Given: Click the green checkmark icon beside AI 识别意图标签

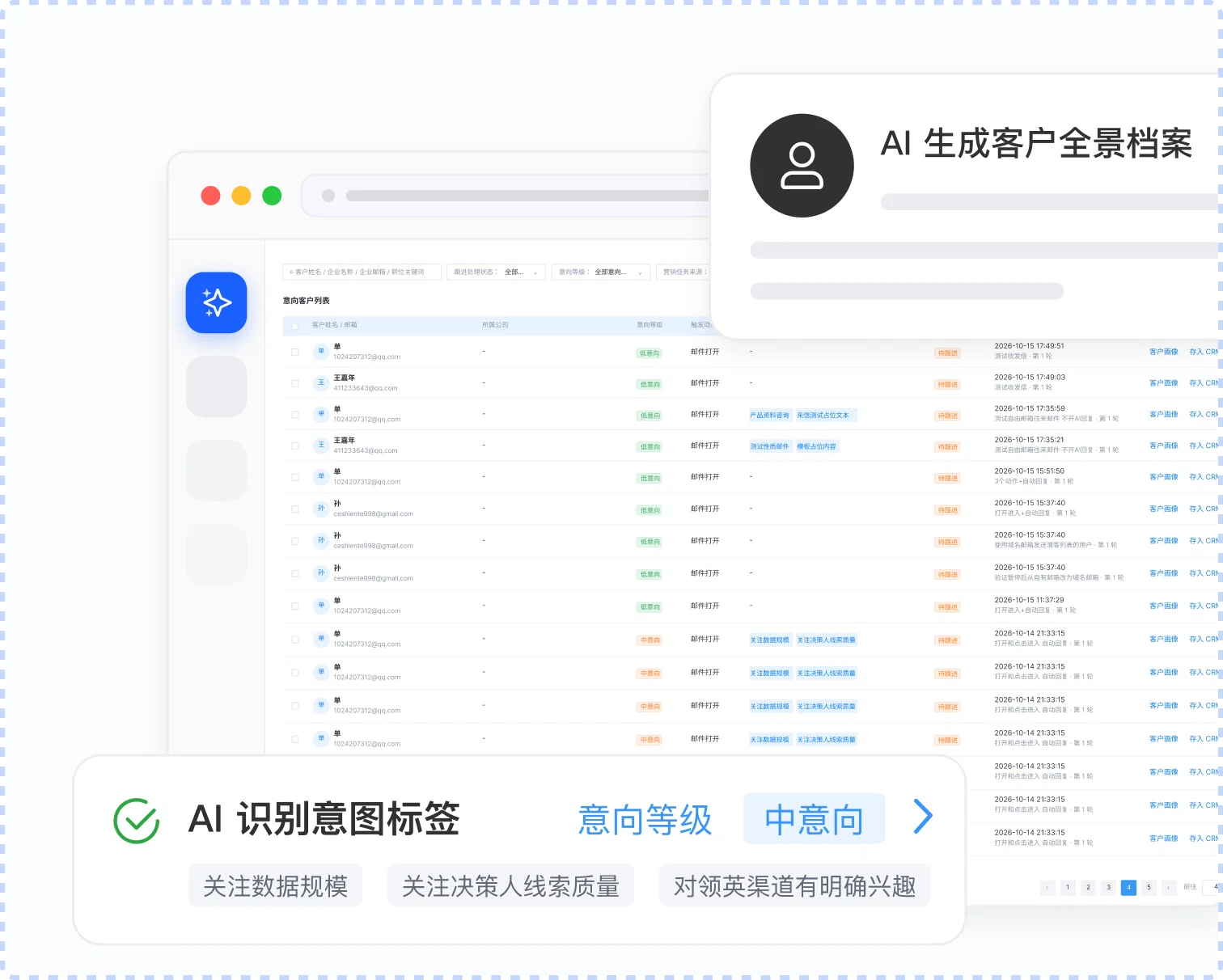Looking at the screenshot, I should click(x=137, y=821).
